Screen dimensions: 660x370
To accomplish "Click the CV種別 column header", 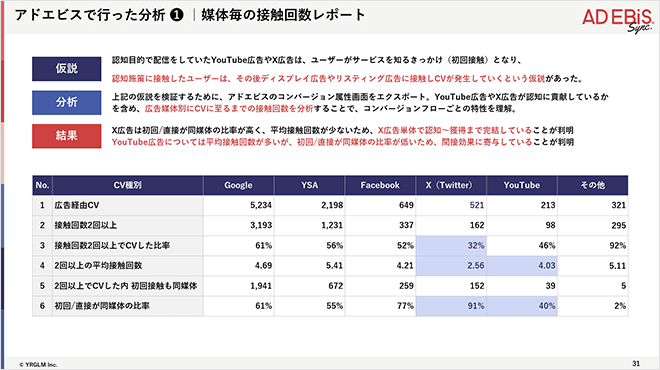I will pos(128,185).
